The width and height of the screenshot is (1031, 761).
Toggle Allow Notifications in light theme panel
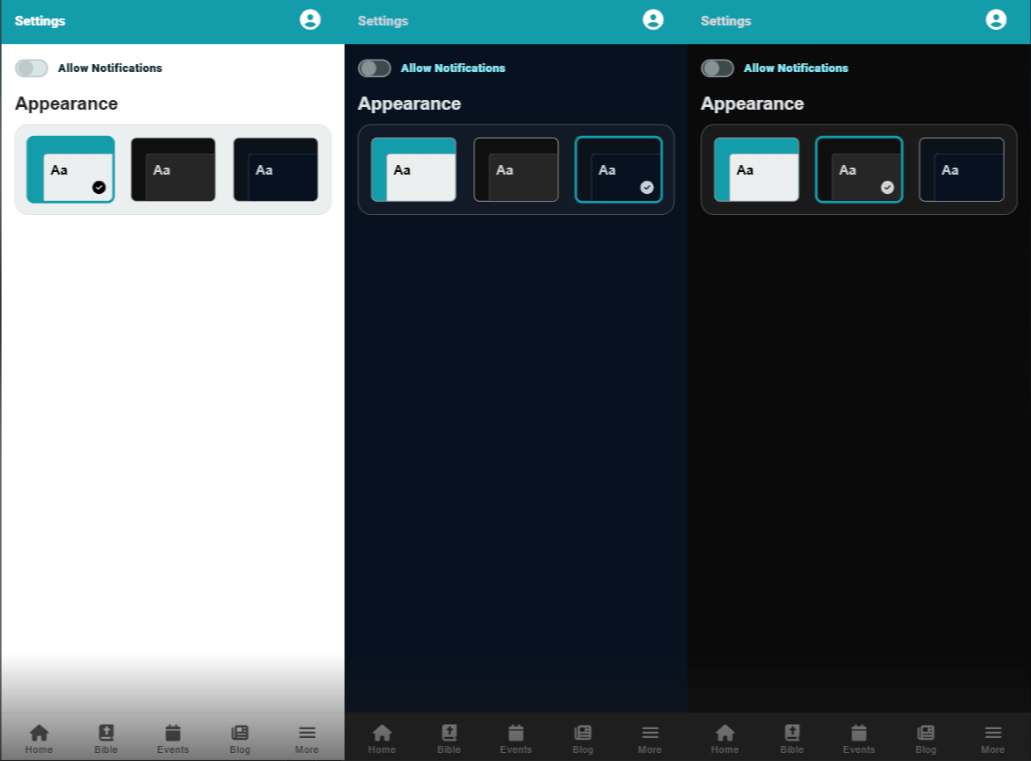[32, 68]
